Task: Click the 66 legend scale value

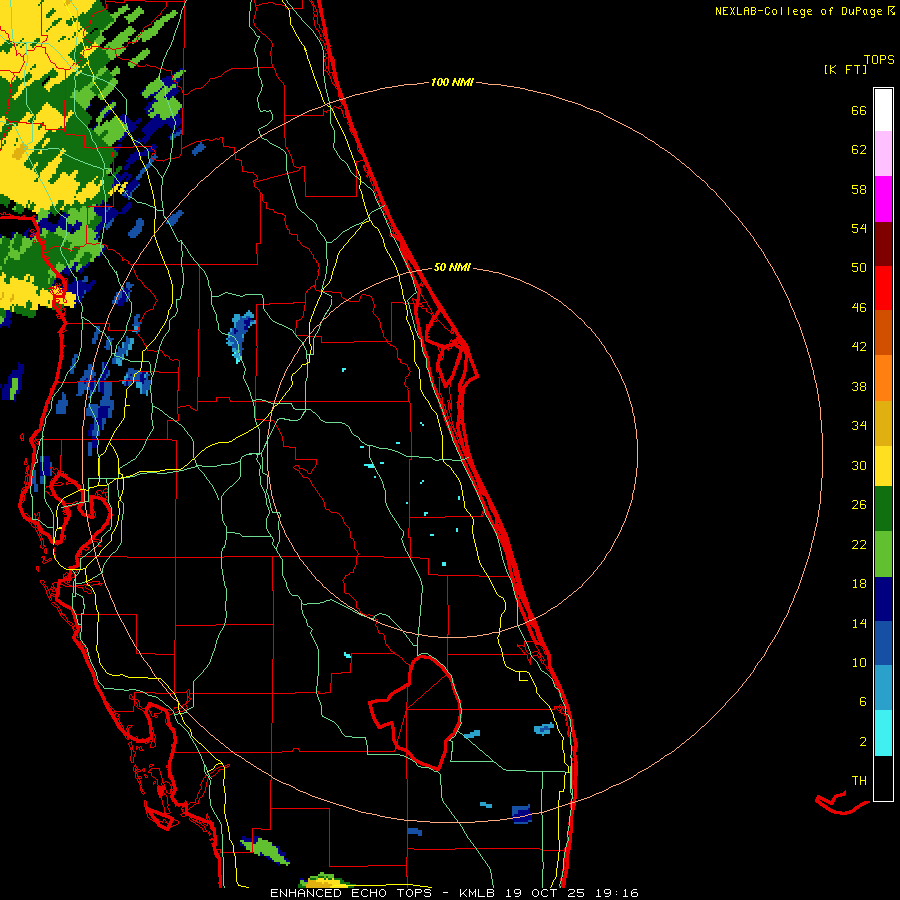Action: [x=859, y=111]
